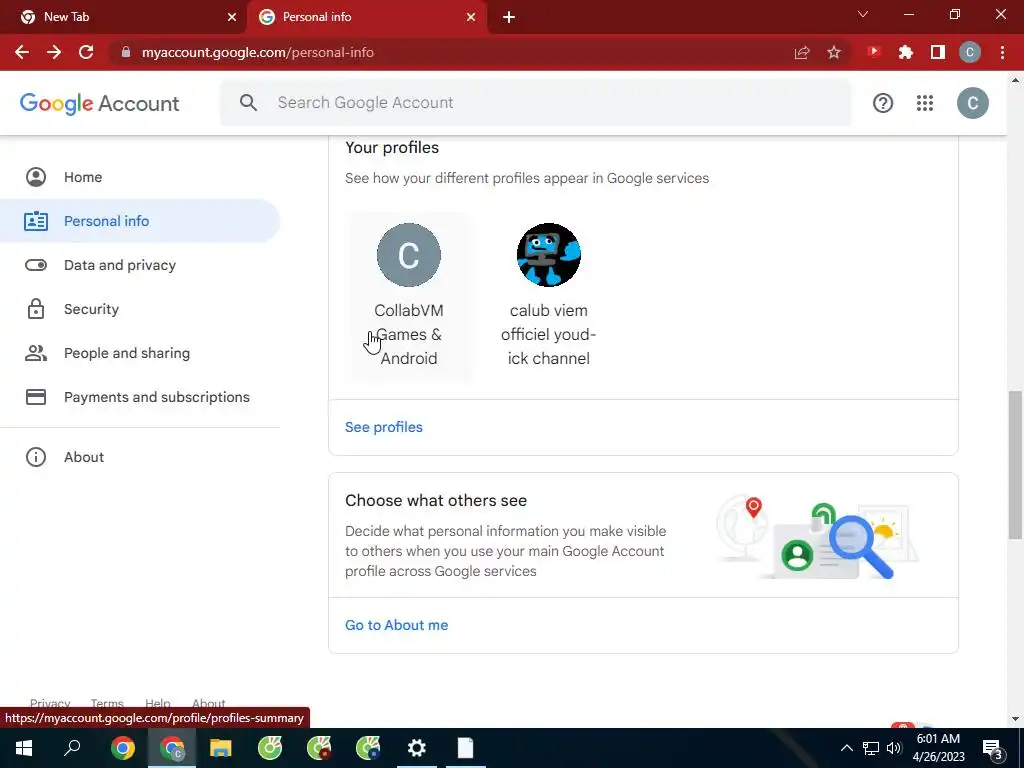Screen dimensions: 1024x768
Task: Click the See profiles link
Action: [x=384, y=427]
